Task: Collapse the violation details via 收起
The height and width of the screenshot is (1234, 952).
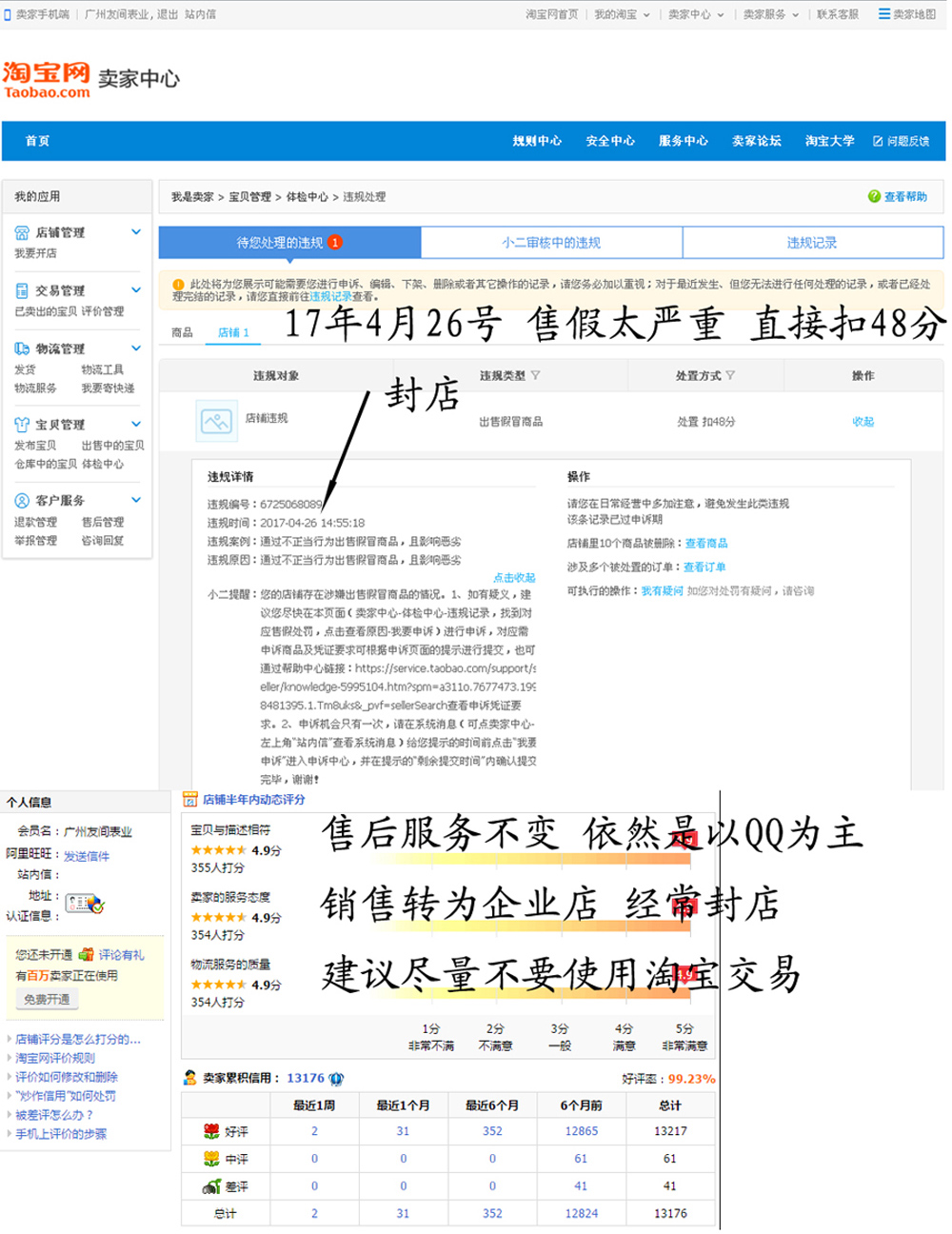Action: click(863, 422)
